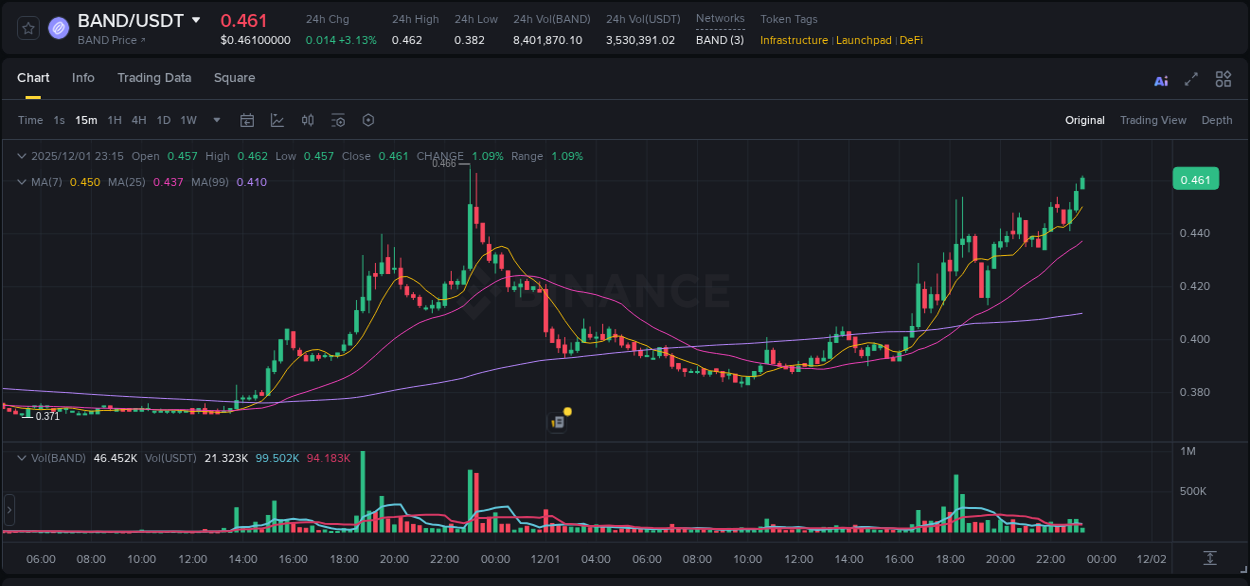The width and height of the screenshot is (1250, 586).
Task: Open the Launchpad token tag
Action: point(864,40)
